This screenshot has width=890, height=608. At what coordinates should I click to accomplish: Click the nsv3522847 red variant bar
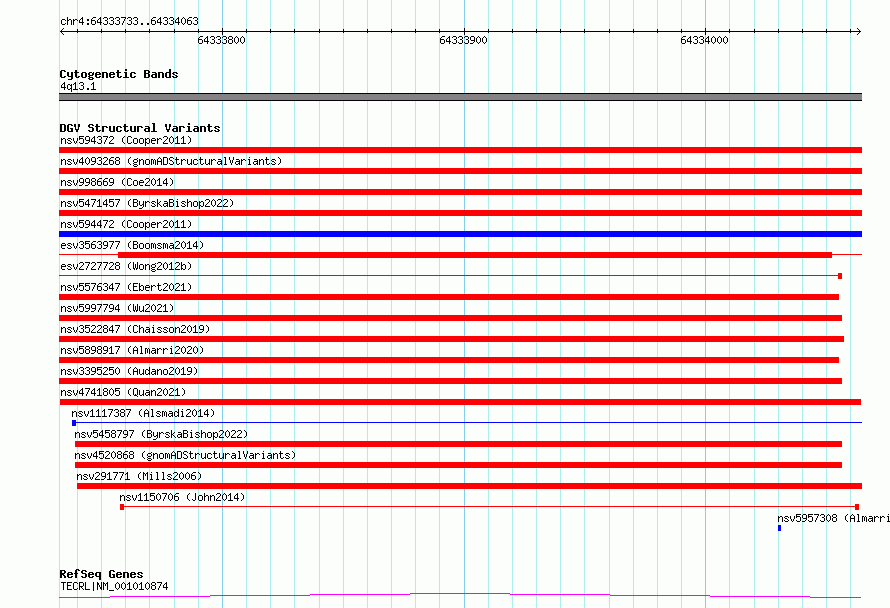click(451, 339)
